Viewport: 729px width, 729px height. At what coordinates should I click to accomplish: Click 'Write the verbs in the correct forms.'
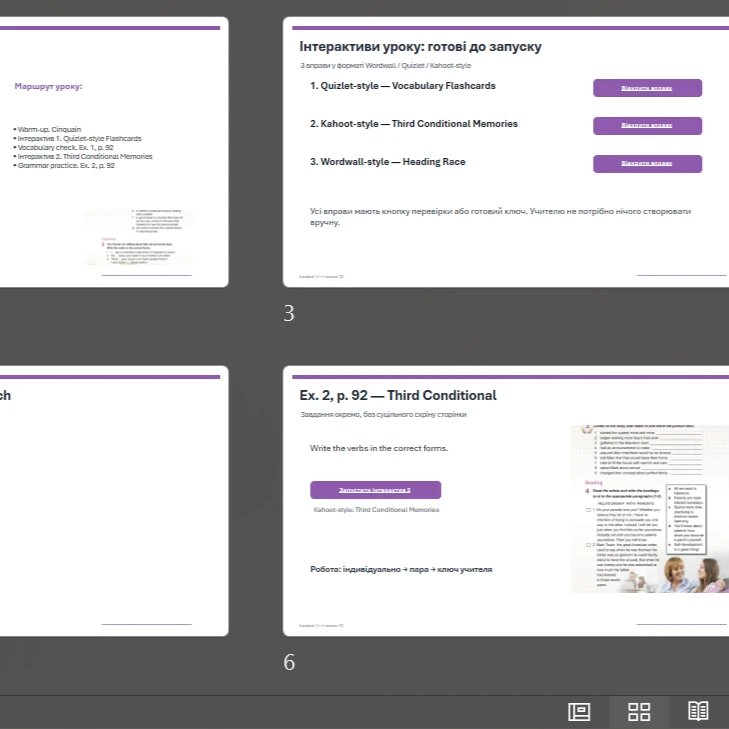(x=379, y=448)
